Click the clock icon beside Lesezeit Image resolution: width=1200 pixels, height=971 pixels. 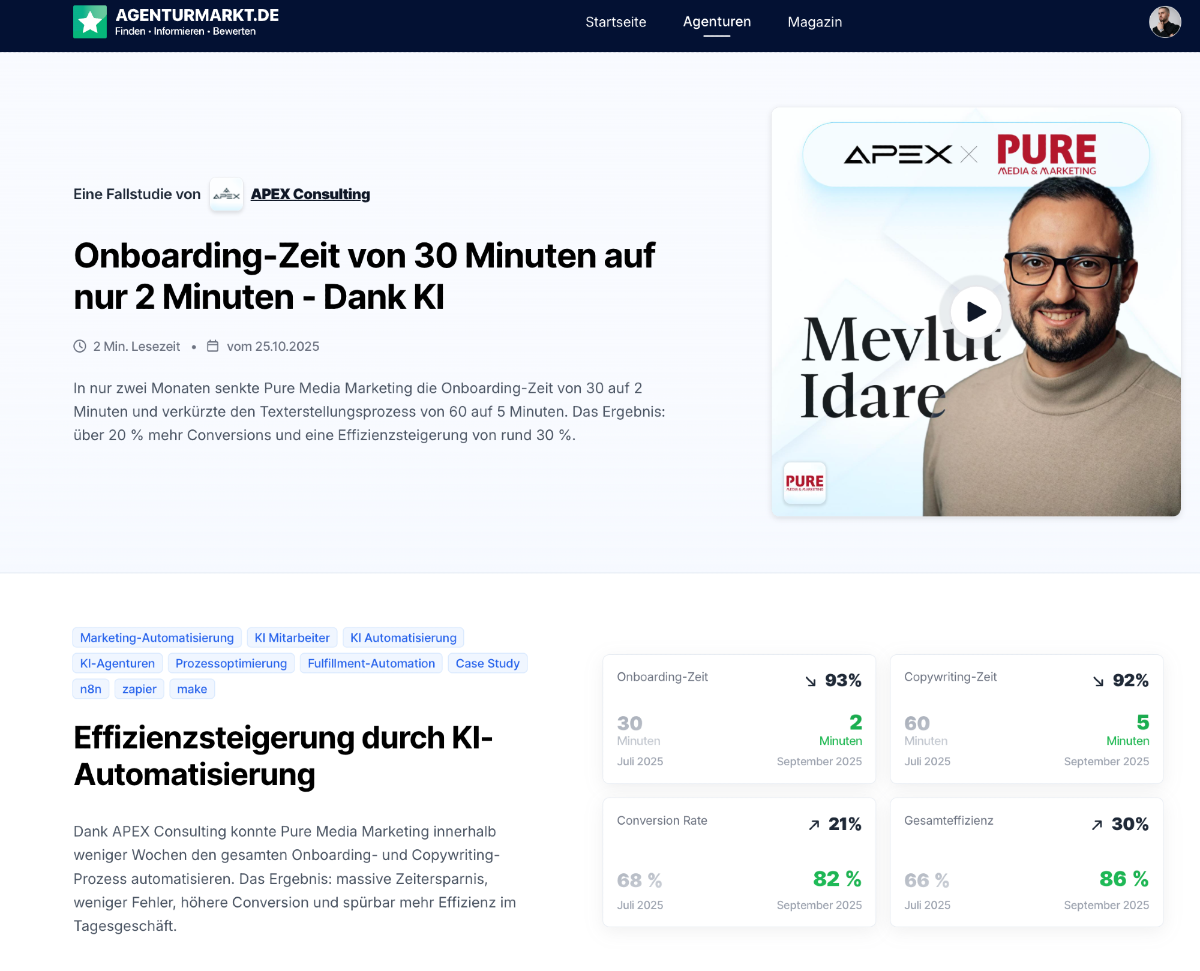pos(80,346)
